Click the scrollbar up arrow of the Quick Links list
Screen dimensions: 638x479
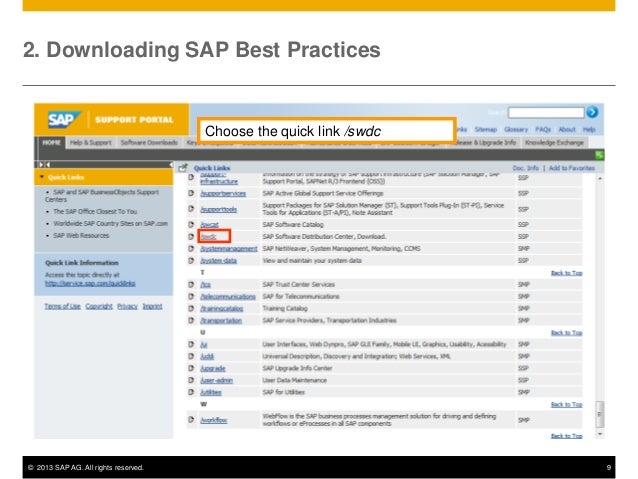coord(600,178)
